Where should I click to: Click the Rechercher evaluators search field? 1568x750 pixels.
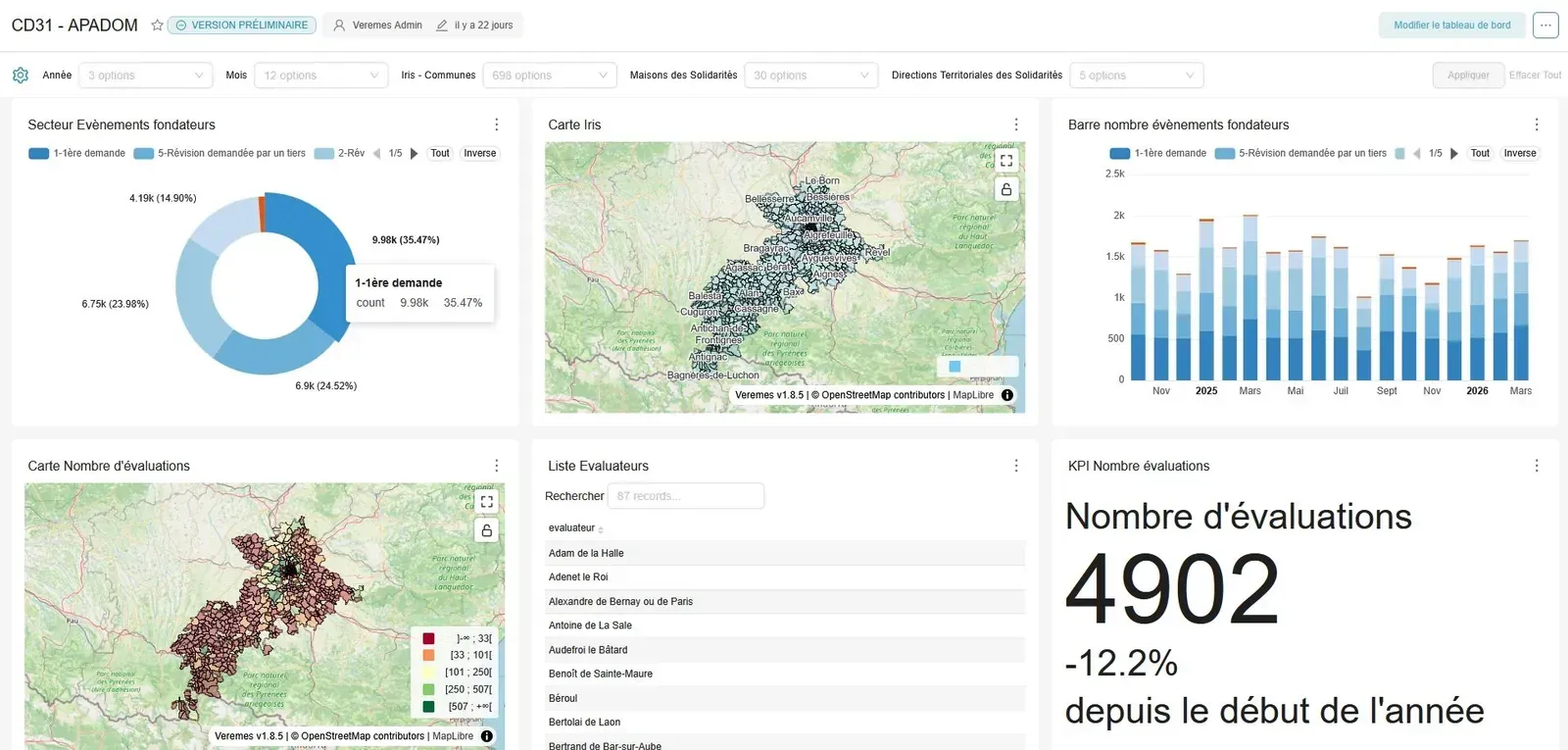pos(686,496)
